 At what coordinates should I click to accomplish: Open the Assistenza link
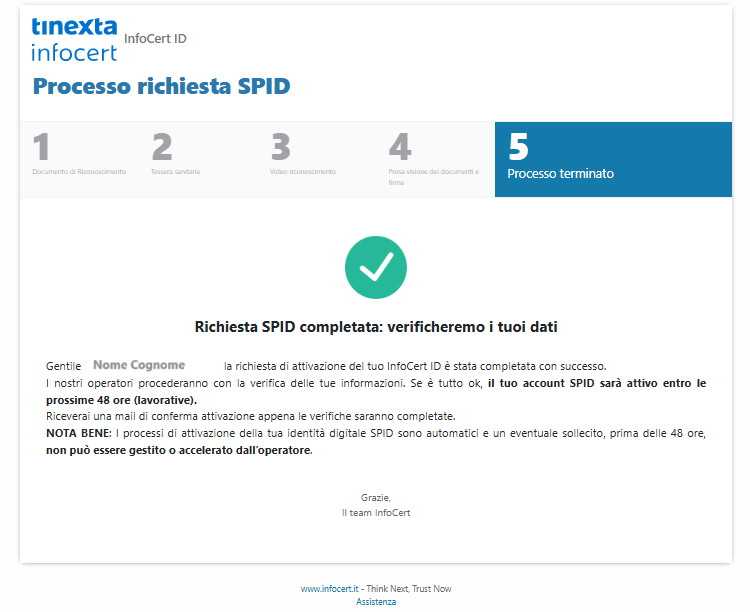376,602
